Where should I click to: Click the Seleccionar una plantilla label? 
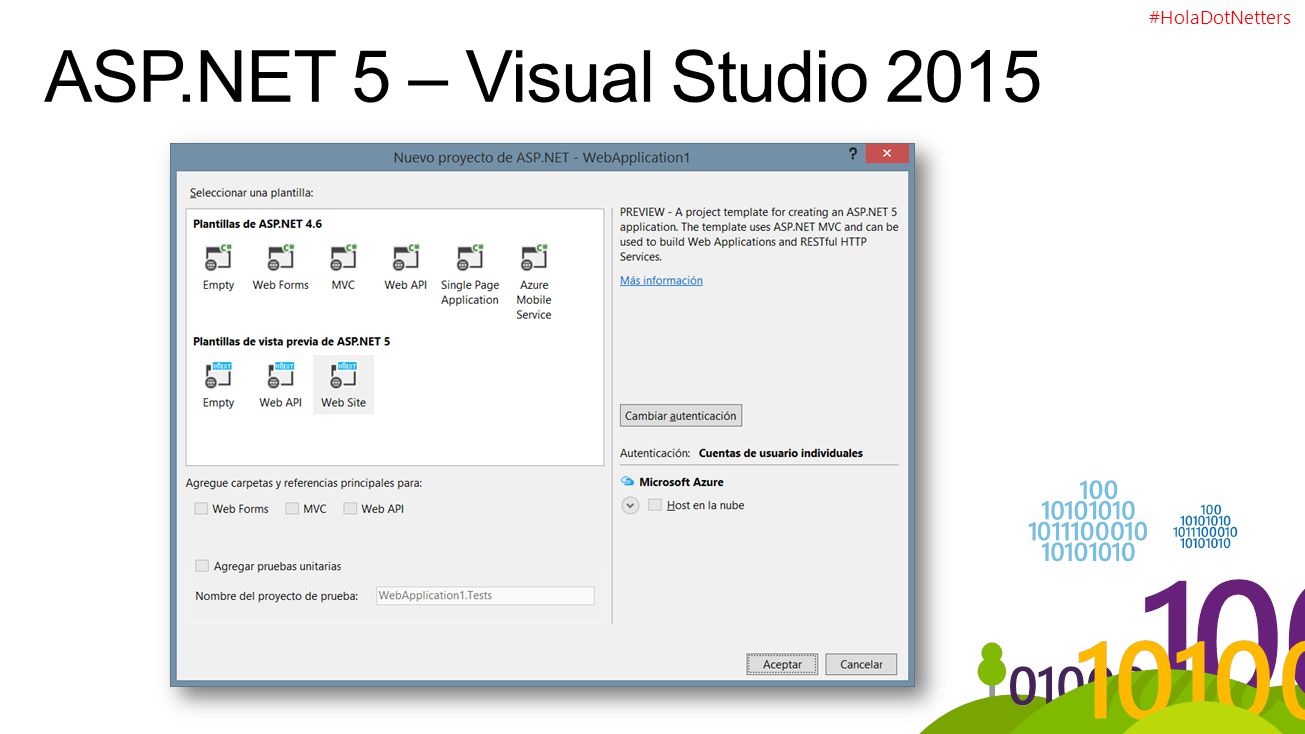pyautogui.click(x=252, y=192)
